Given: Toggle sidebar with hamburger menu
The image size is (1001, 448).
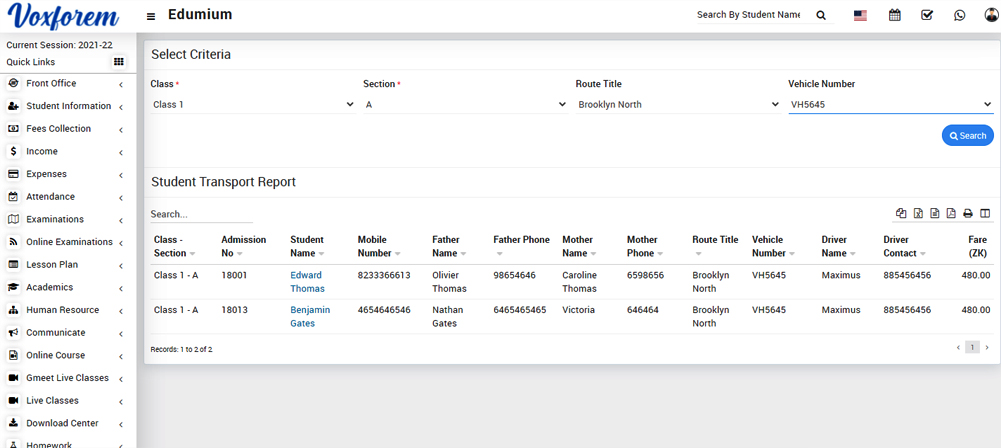Looking at the screenshot, I should pos(151,16).
